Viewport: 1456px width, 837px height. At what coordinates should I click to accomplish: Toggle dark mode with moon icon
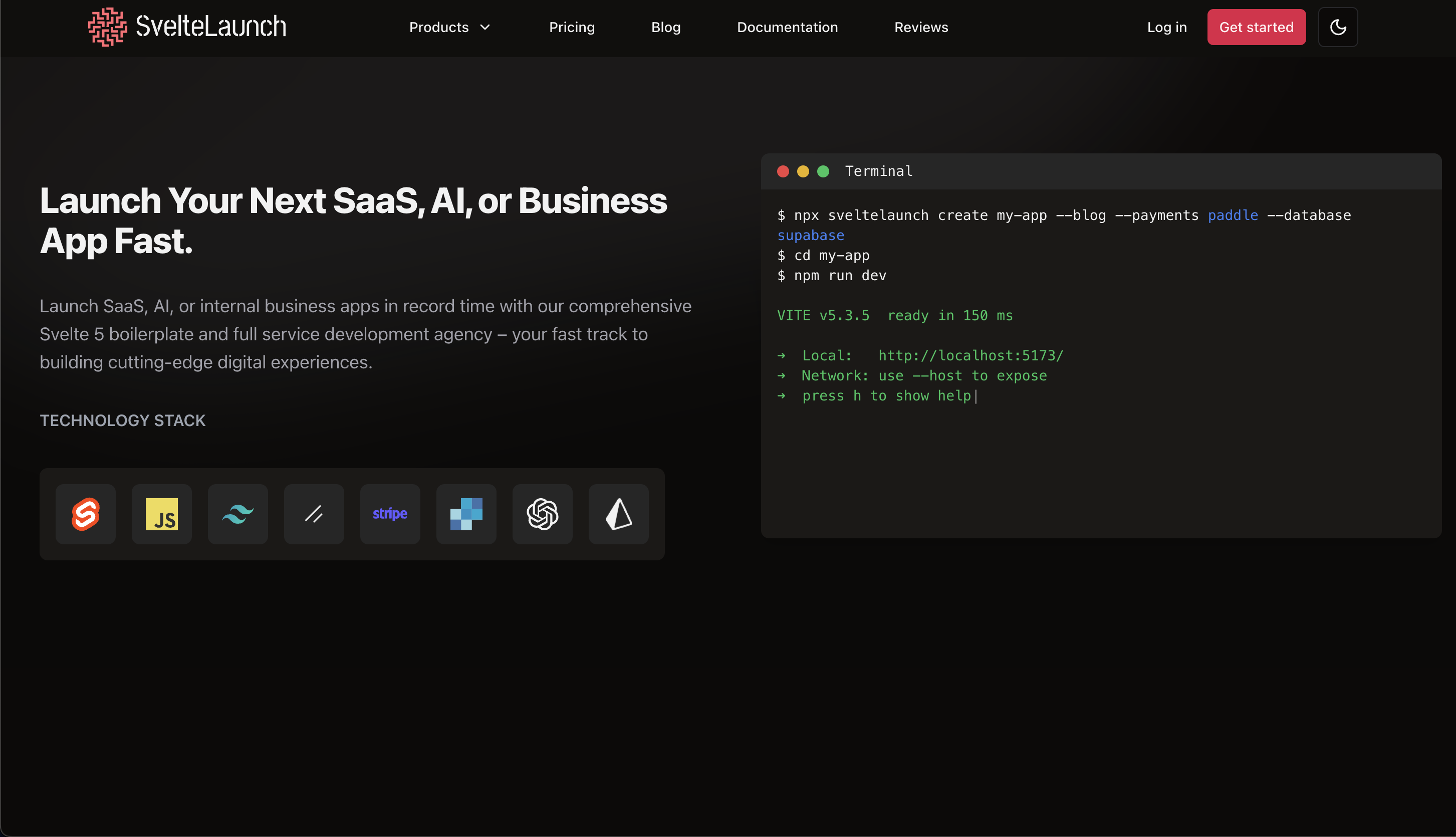pos(1338,27)
